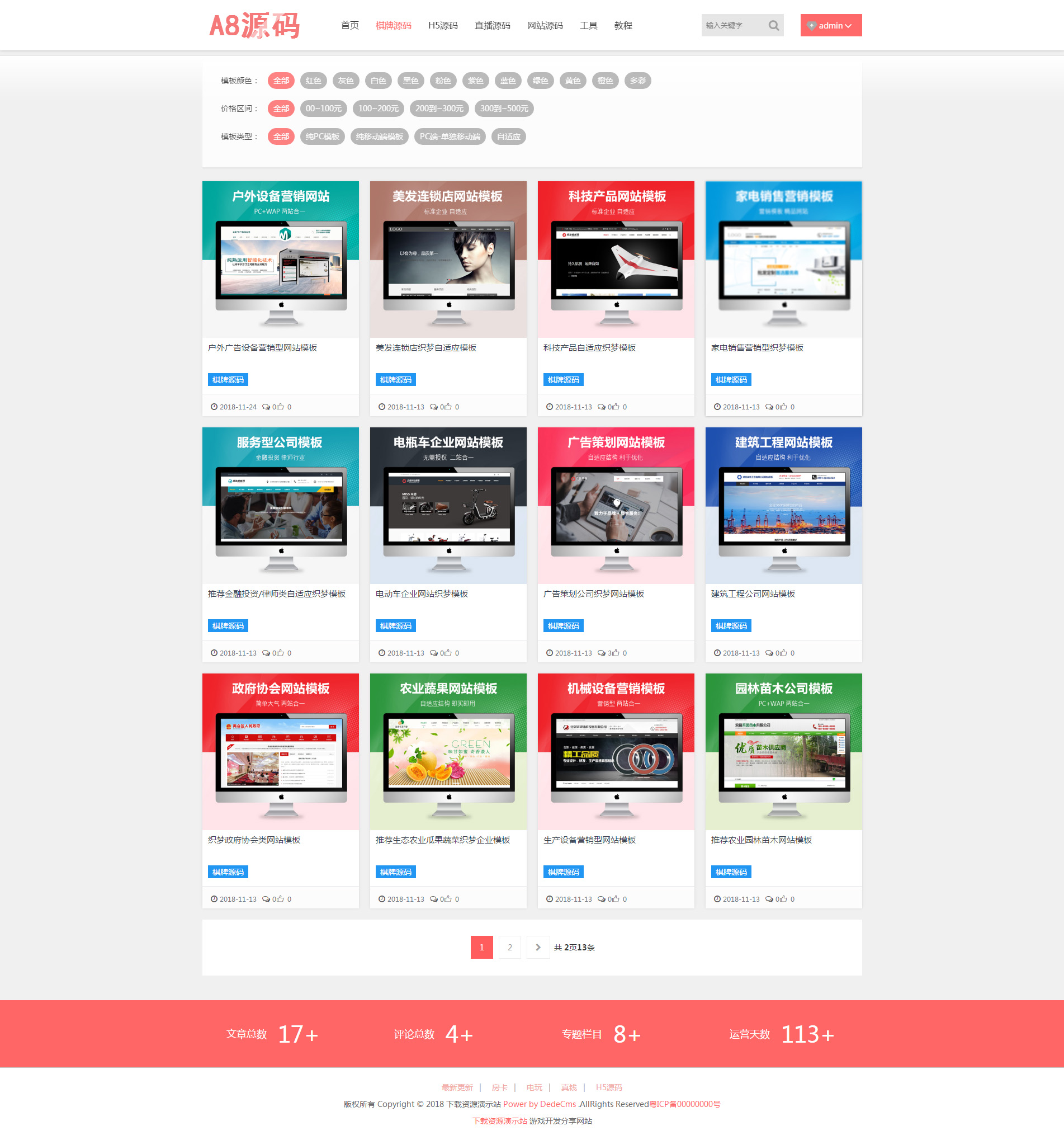1064x1140 pixels.
Task: Click the A8源码 site logo
Action: click(x=254, y=26)
